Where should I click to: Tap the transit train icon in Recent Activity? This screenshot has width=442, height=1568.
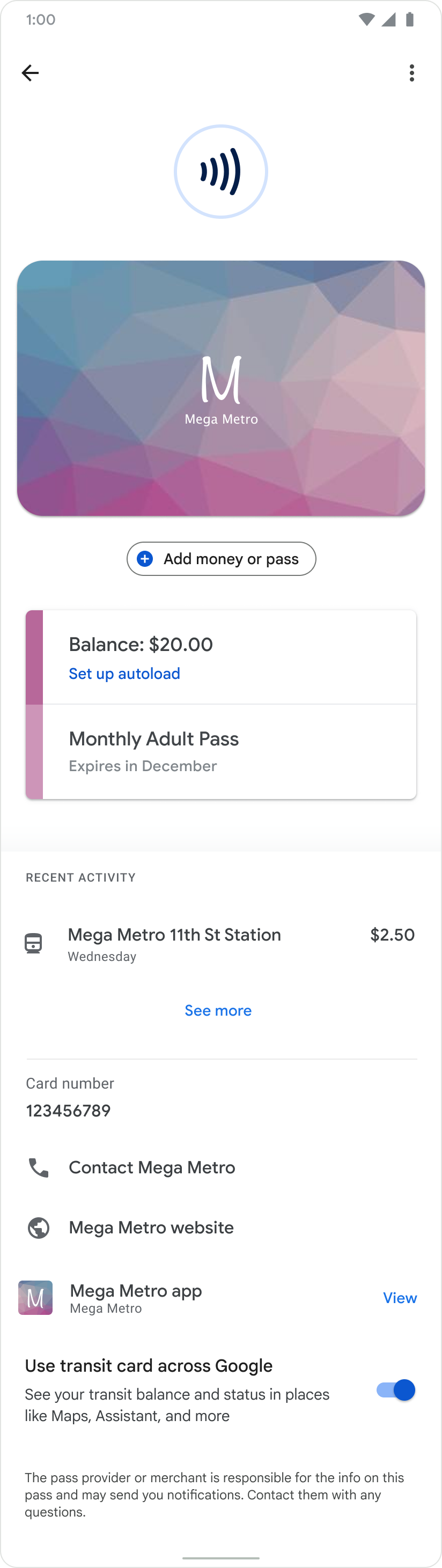(33, 943)
